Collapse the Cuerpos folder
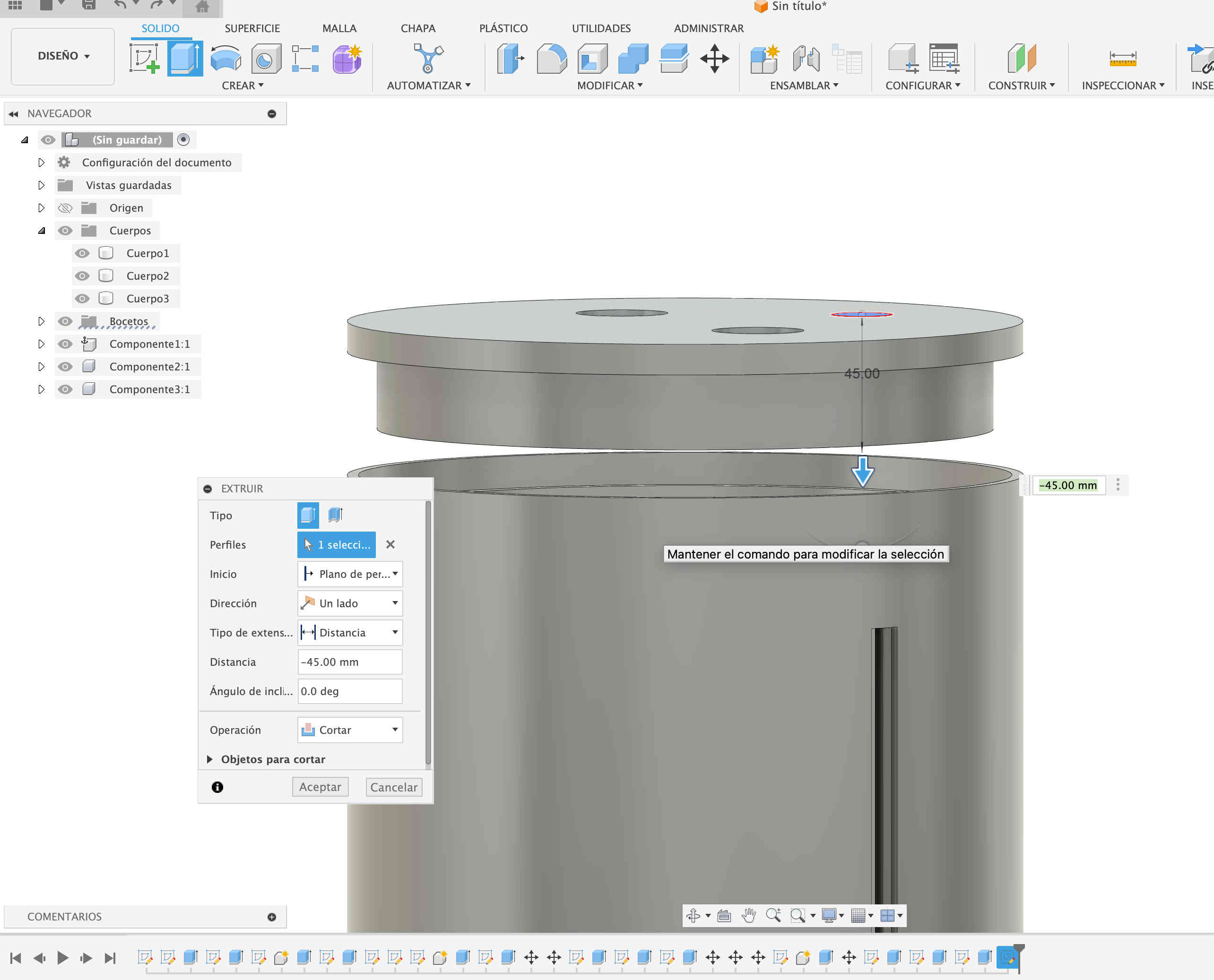 tap(41, 230)
